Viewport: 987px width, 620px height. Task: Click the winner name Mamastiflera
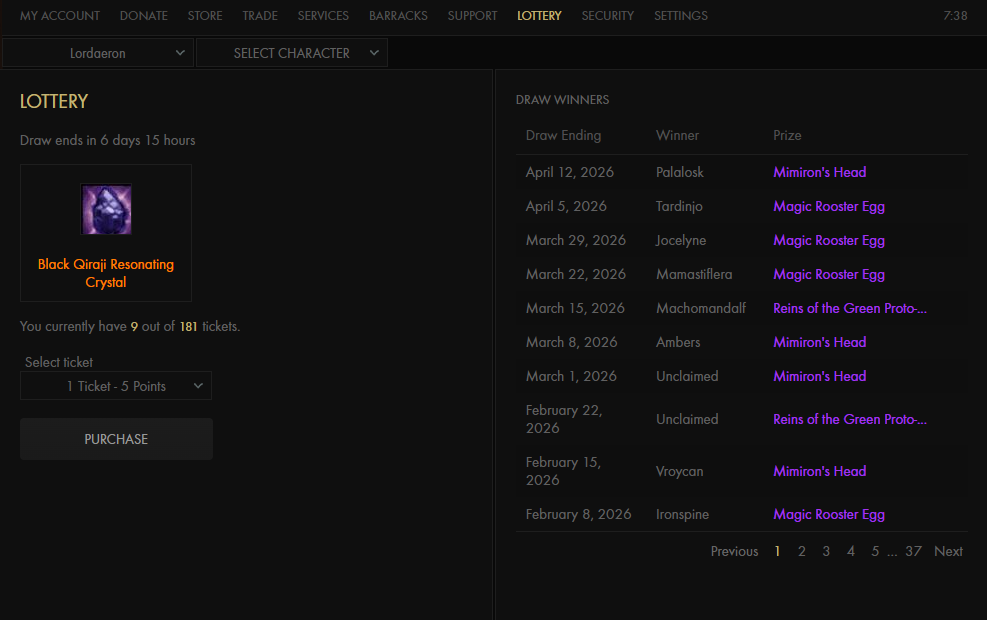pyautogui.click(x=694, y=274)
